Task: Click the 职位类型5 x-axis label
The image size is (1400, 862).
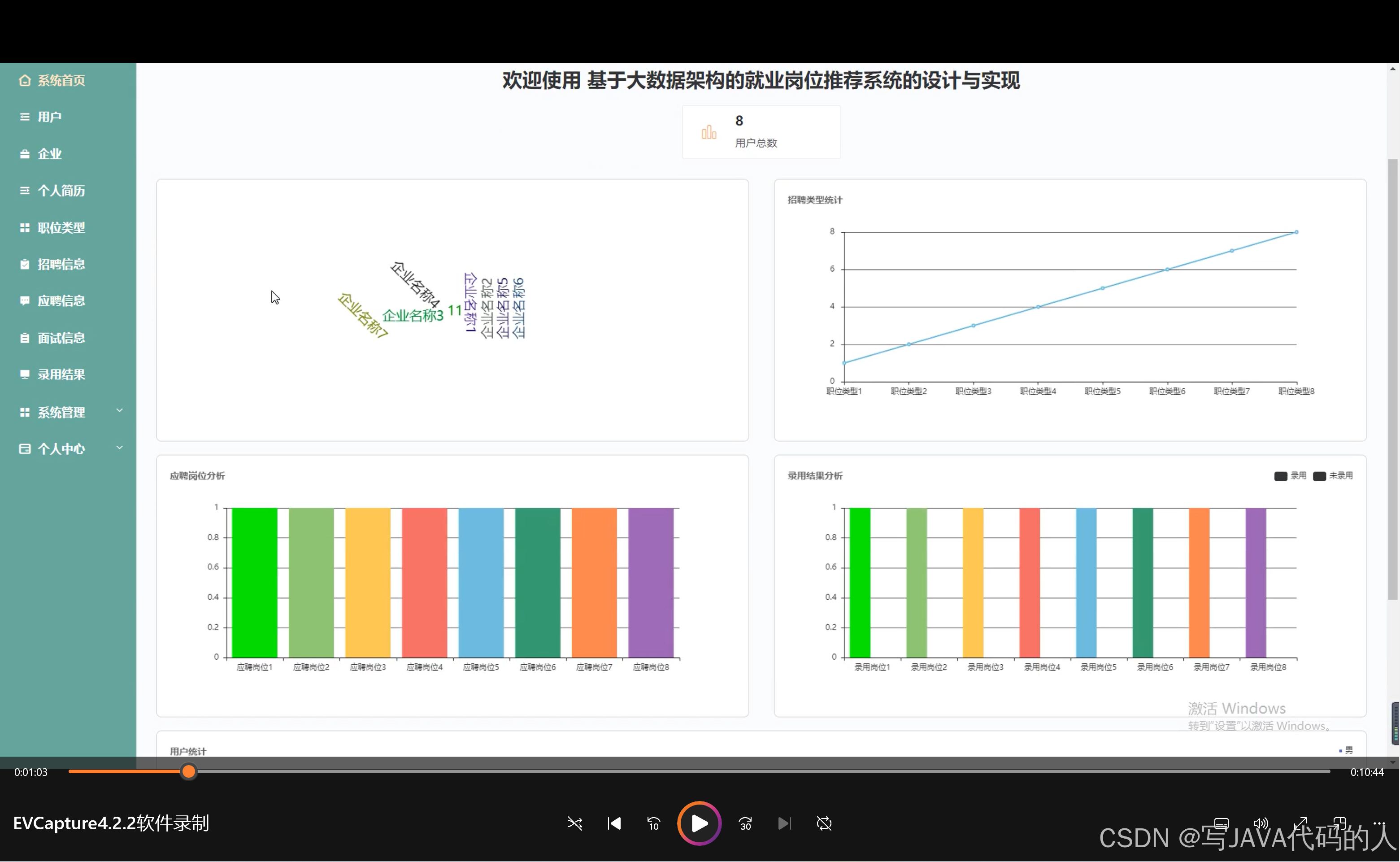Action: [x=1102, y=391]
